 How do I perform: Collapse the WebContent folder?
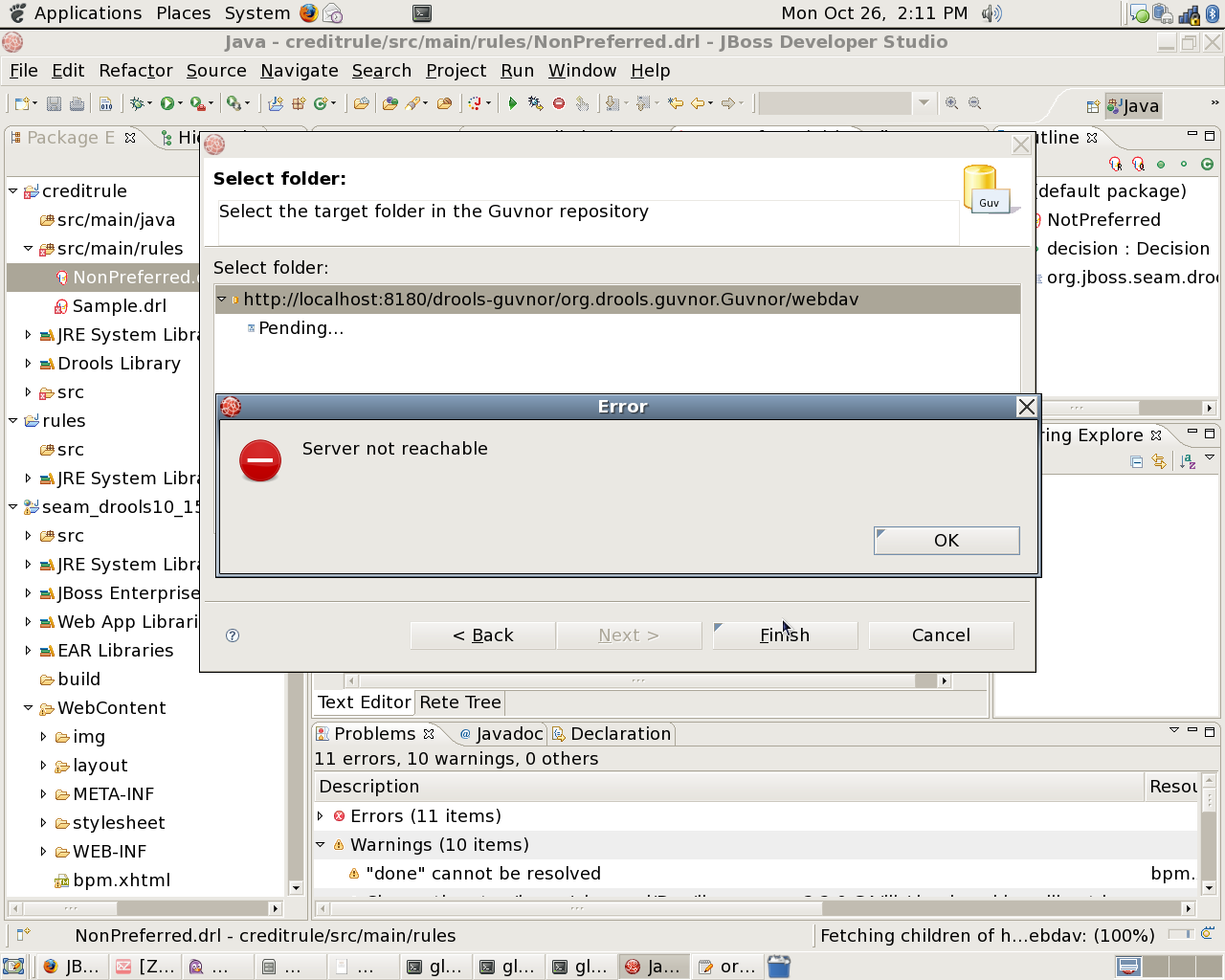[x=29, y=708]
